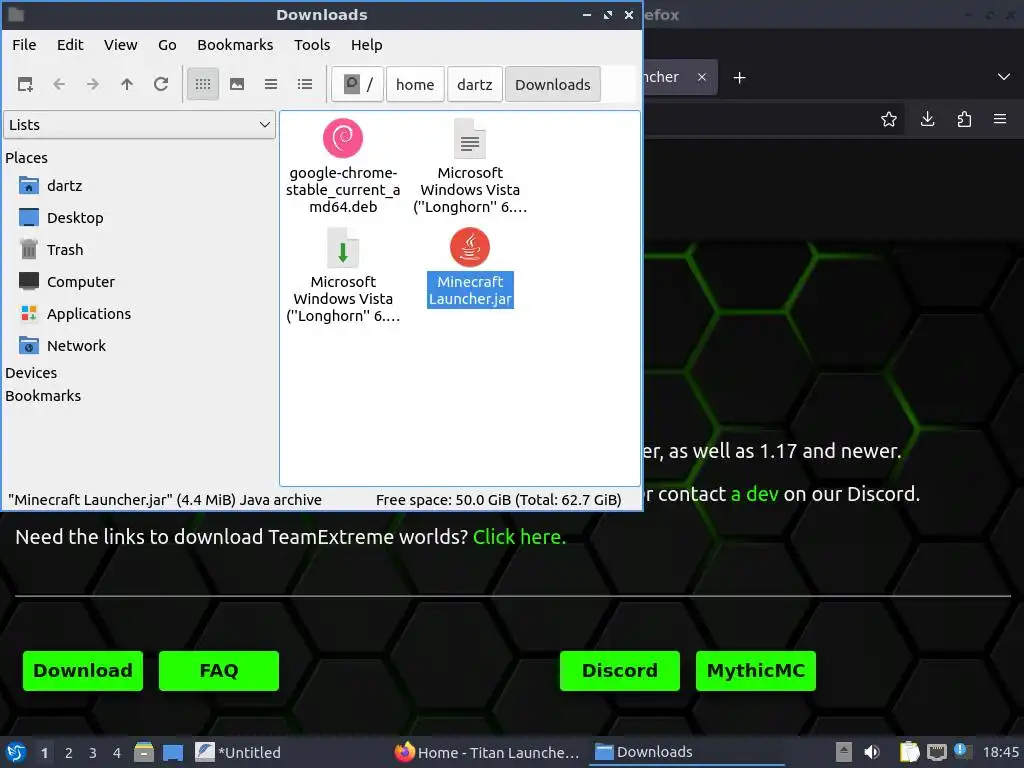Open a new tab in the file manager toolbar

click(25, 84)
